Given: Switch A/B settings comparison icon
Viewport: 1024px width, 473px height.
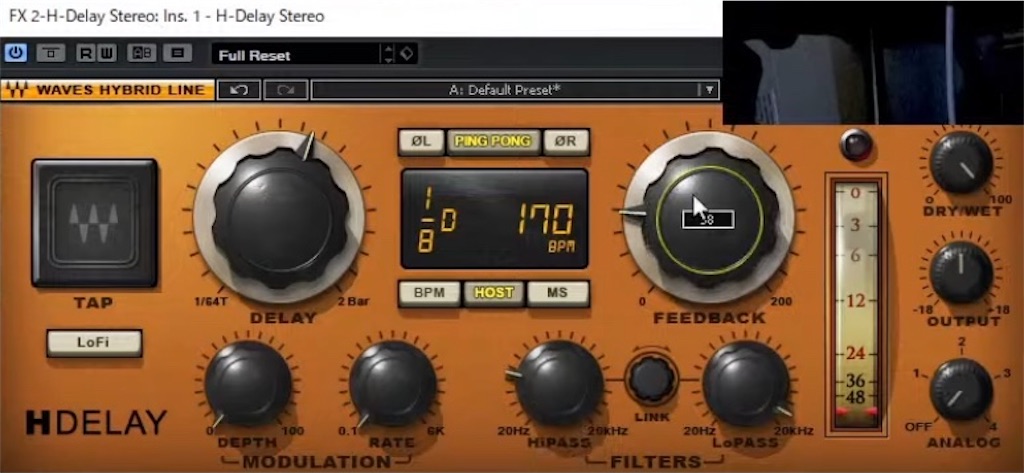Looking at the screenshot, I should pos(142,53).
